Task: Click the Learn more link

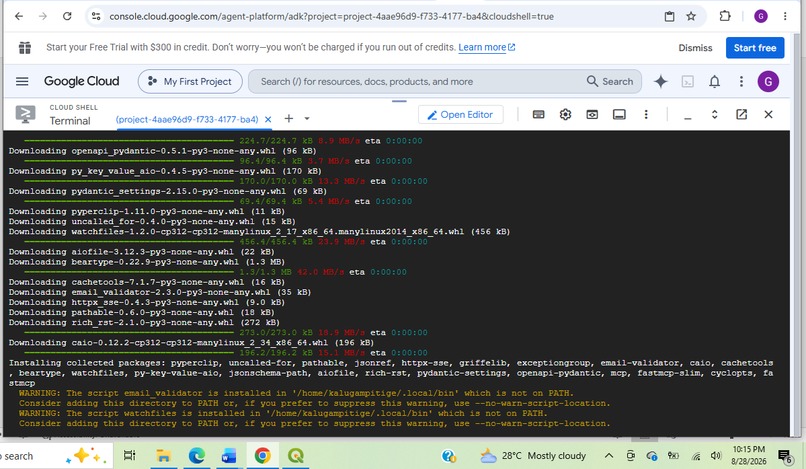Action: (x=486, y=47)
